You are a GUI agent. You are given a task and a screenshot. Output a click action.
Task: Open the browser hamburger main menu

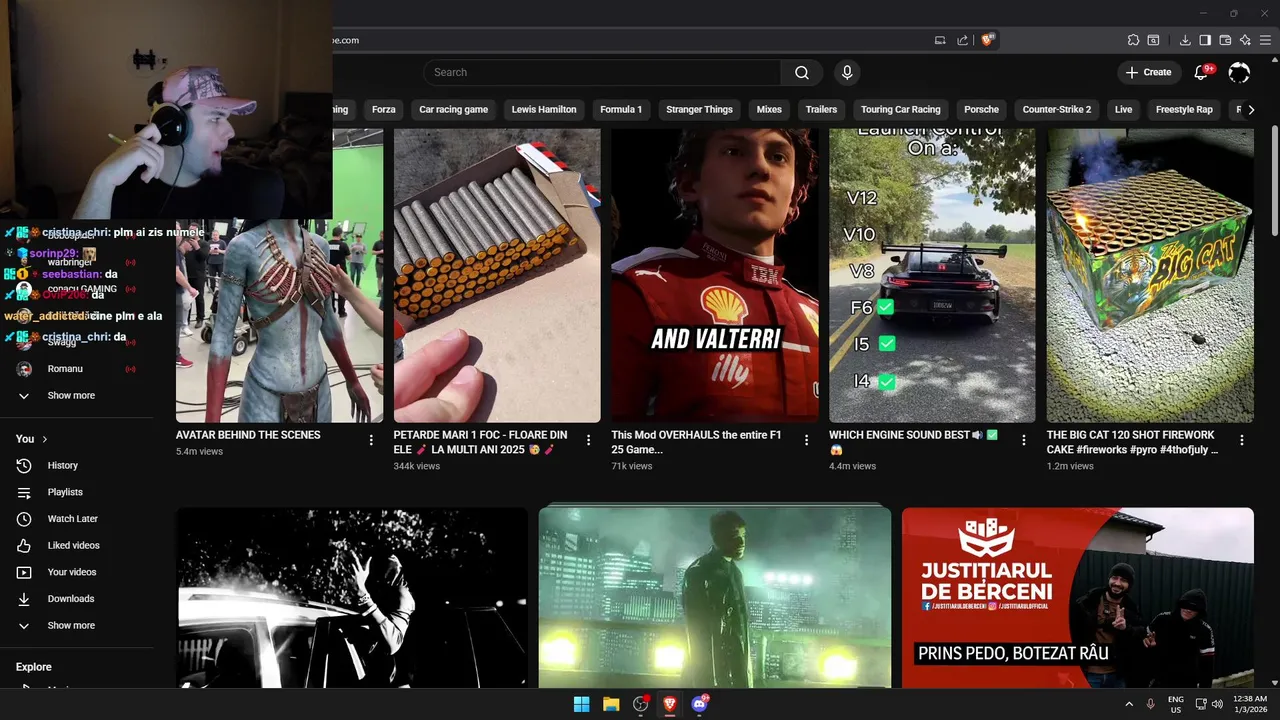tap(1265, 40)
